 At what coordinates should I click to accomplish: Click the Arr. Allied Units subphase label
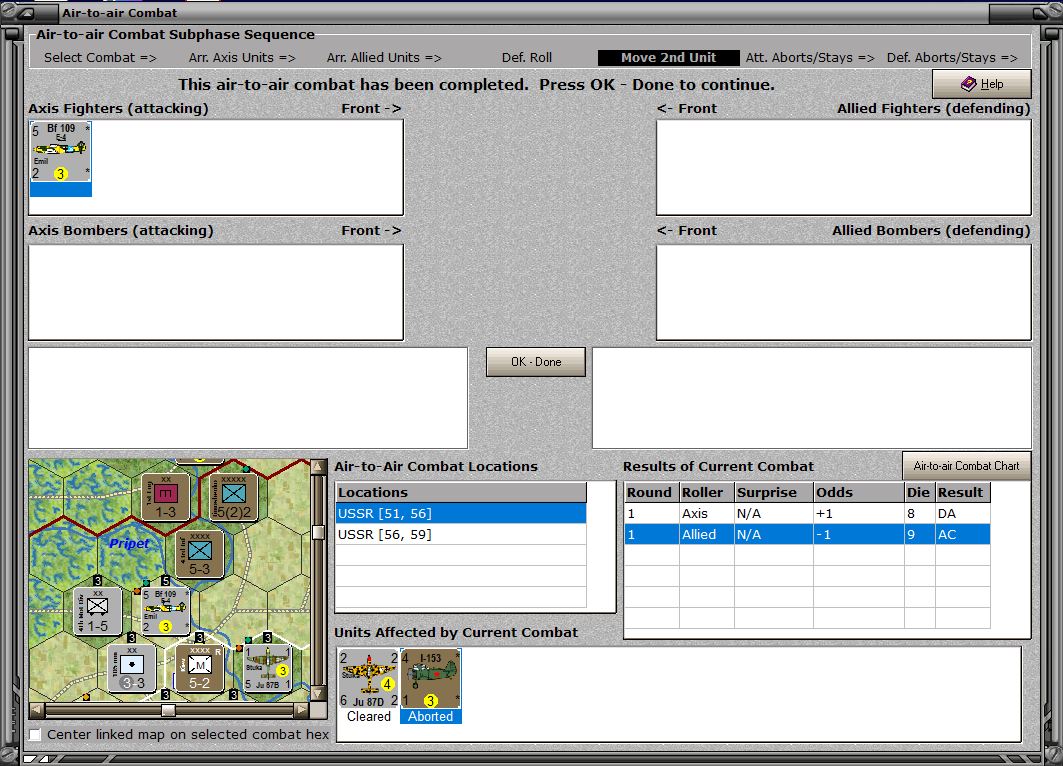click(384, 58)
